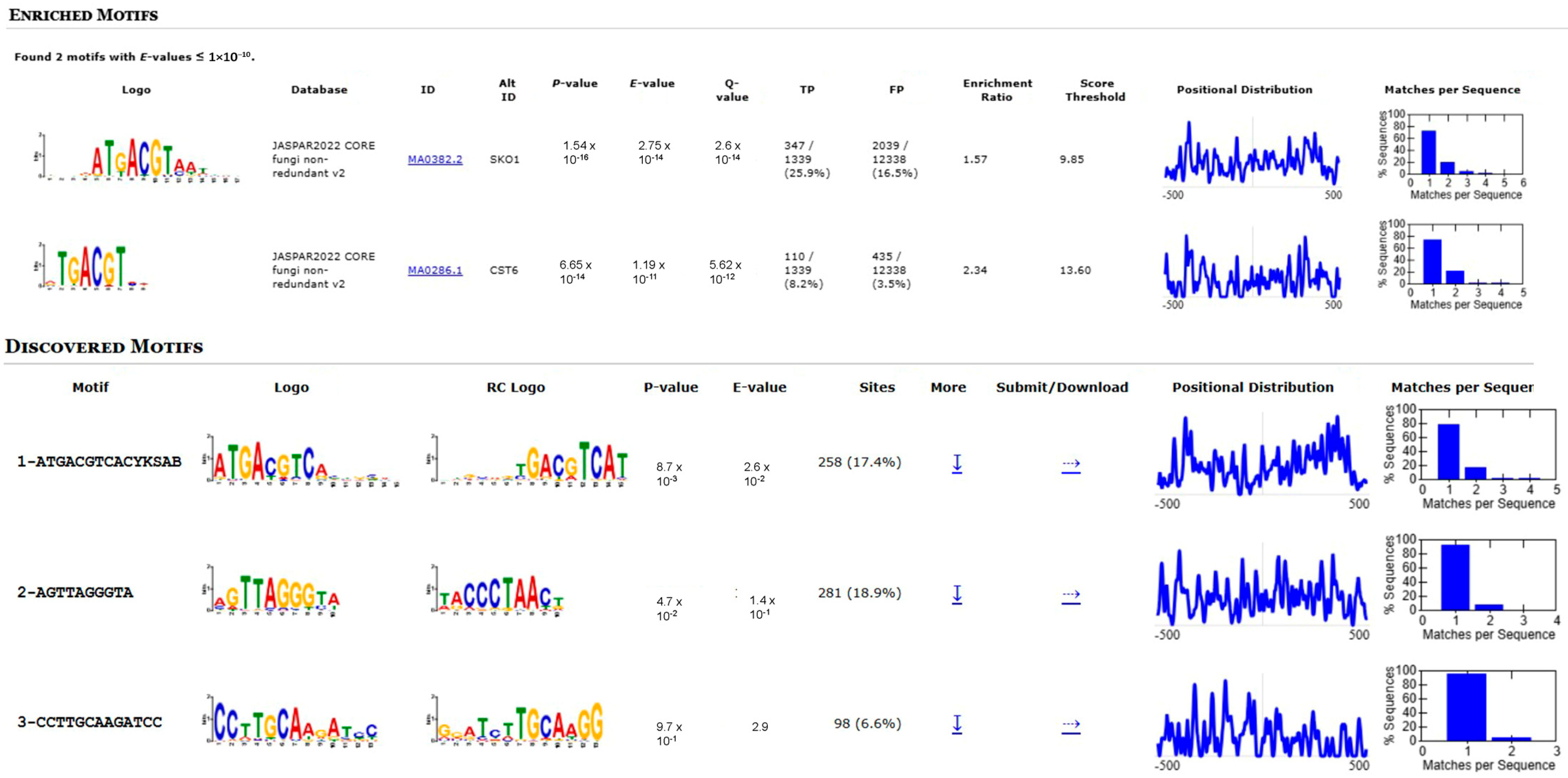This screenshot has height=778, width=1568.
Task: Click Submit/Download arrow for motif 1-ATGACGTCACYKSAB
Action: pos(1071,465)
